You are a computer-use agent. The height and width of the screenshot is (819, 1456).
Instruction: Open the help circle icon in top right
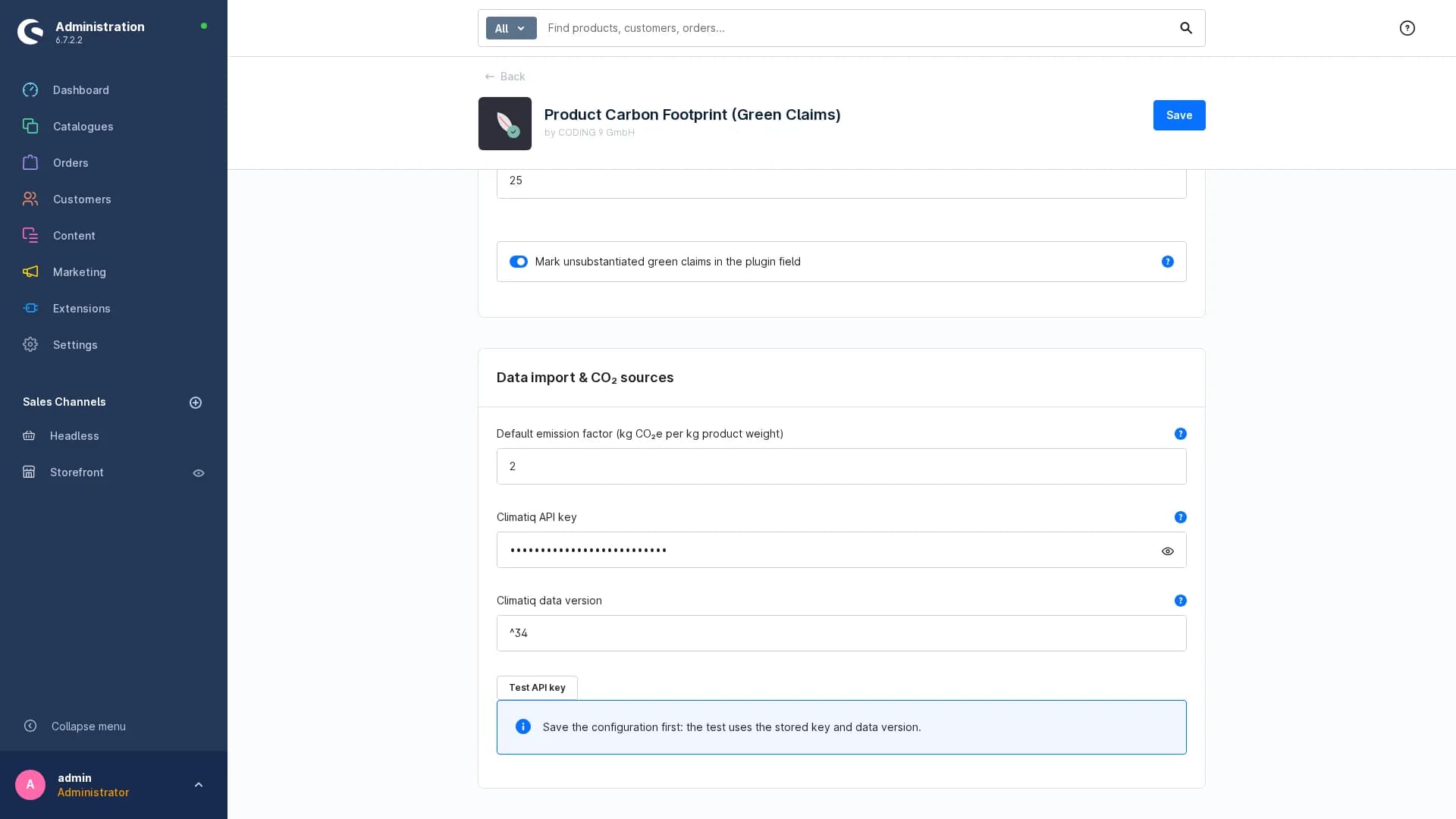click(1407, 28)
